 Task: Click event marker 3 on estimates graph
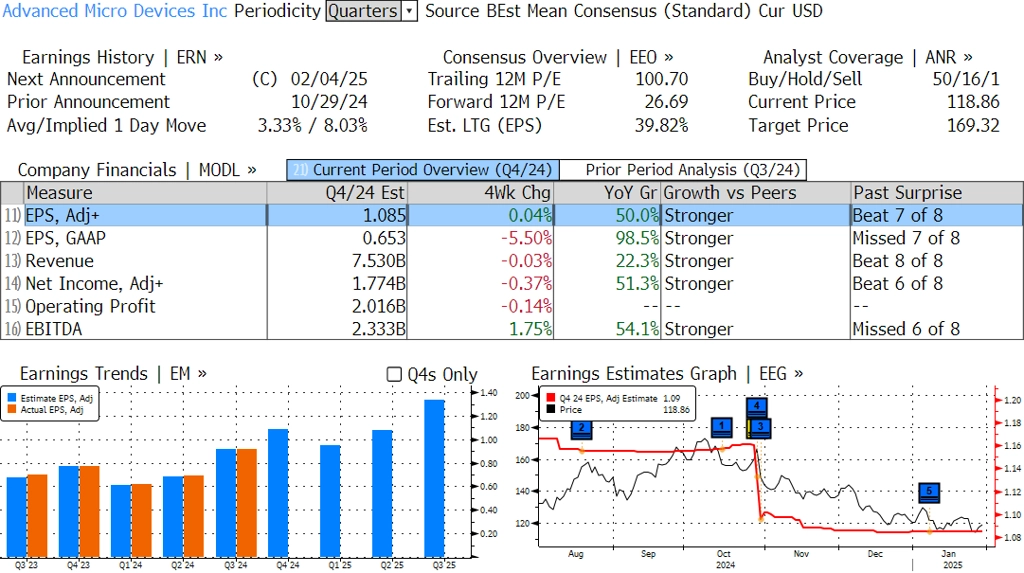[760, 428]
